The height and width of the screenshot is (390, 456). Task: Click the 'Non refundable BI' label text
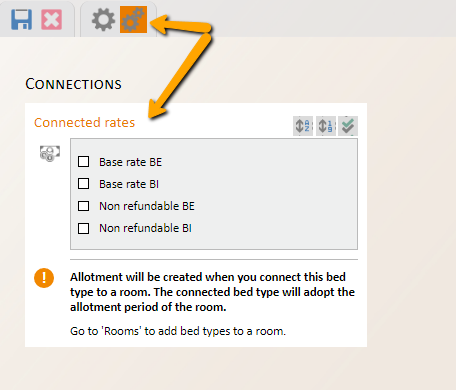[x=145, y=228]
